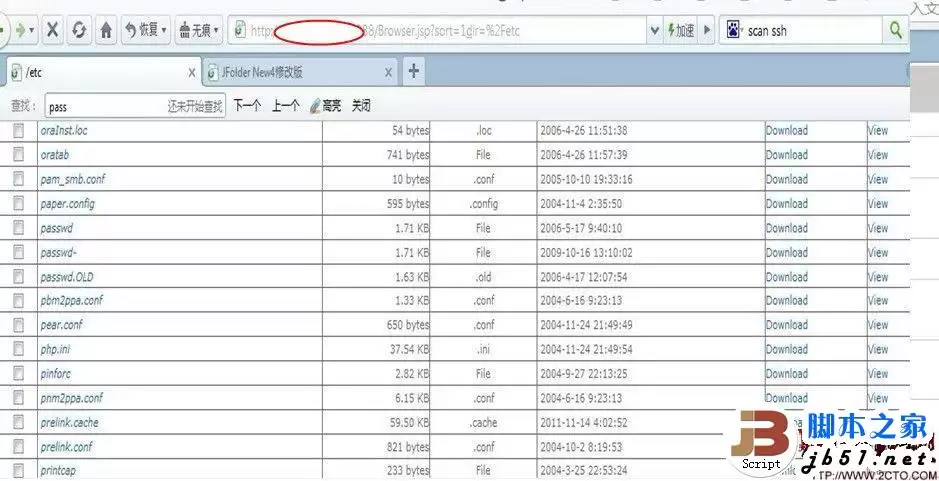Click 关闭 to close find bar
The height and width of the screenshot is (481, 939).
[x=361, y=106]
